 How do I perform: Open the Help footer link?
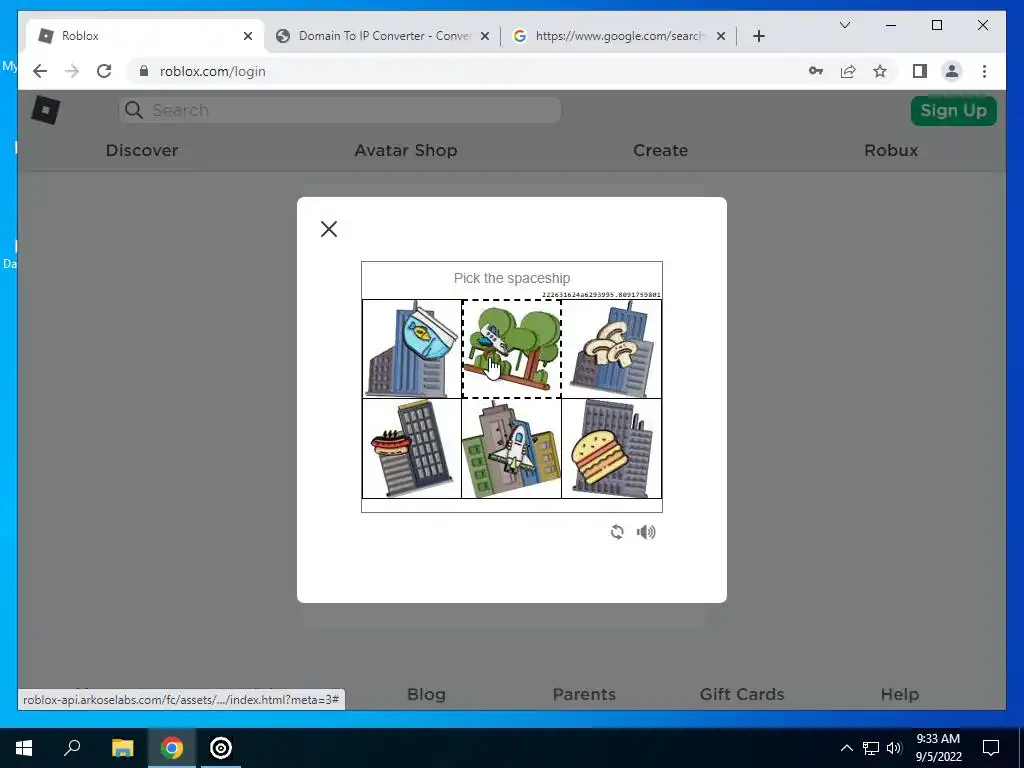[899, 694]
